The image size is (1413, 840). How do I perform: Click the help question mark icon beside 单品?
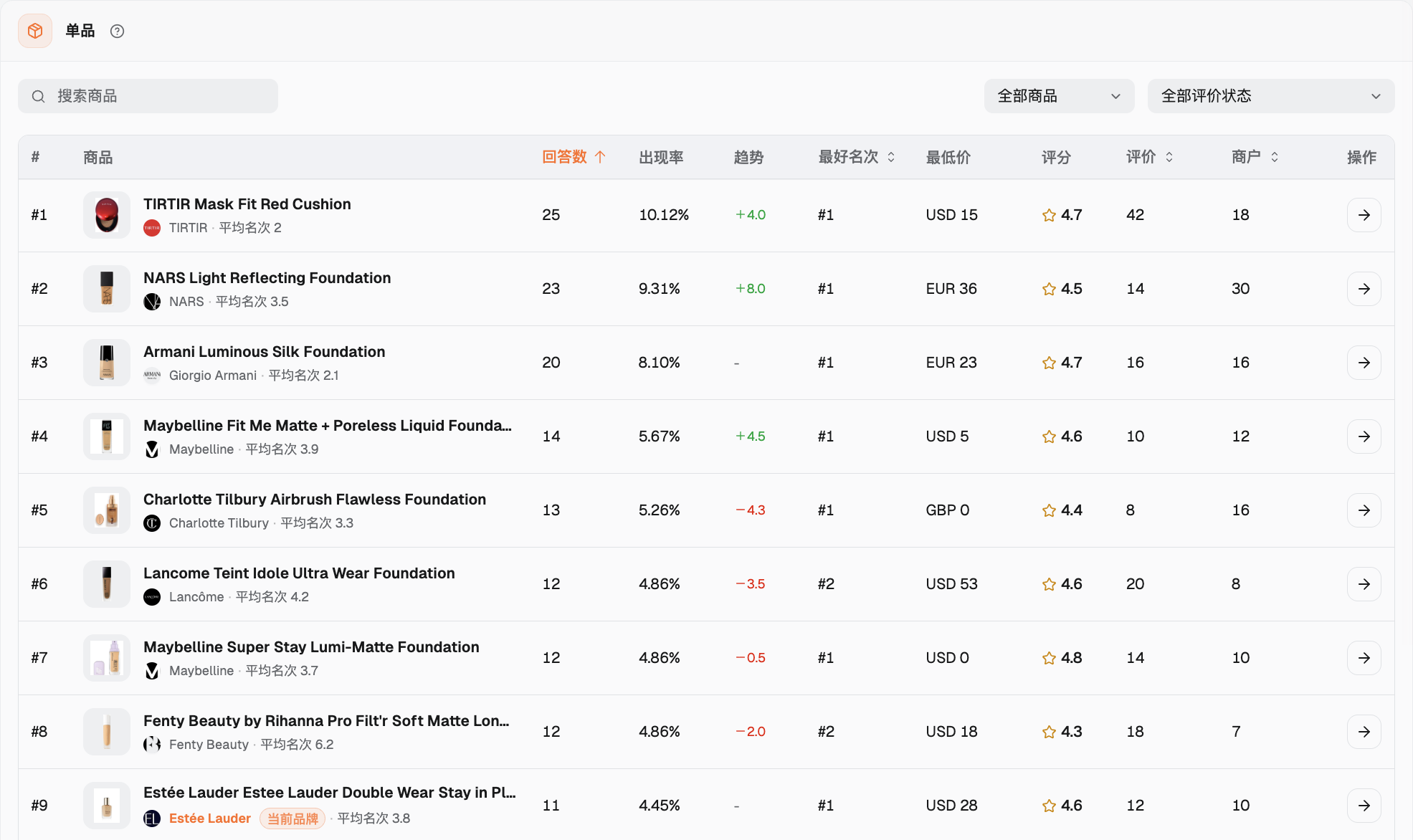click(118, 31)
